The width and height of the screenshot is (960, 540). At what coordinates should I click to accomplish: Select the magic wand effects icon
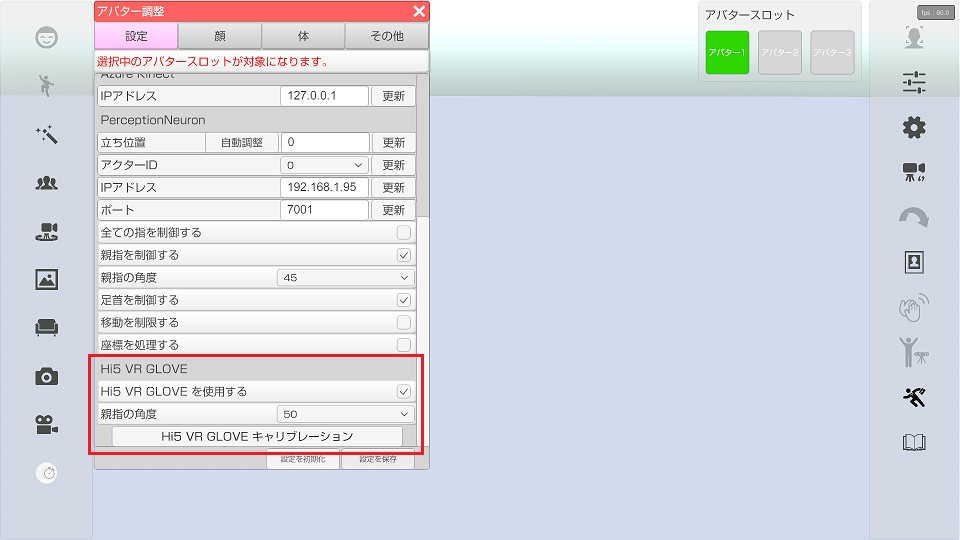tap(47, 134)
